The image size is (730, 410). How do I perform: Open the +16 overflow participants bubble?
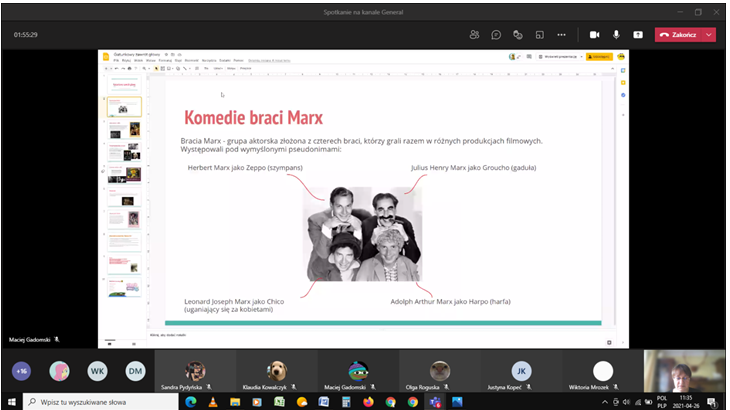click(x=21, y=371)
